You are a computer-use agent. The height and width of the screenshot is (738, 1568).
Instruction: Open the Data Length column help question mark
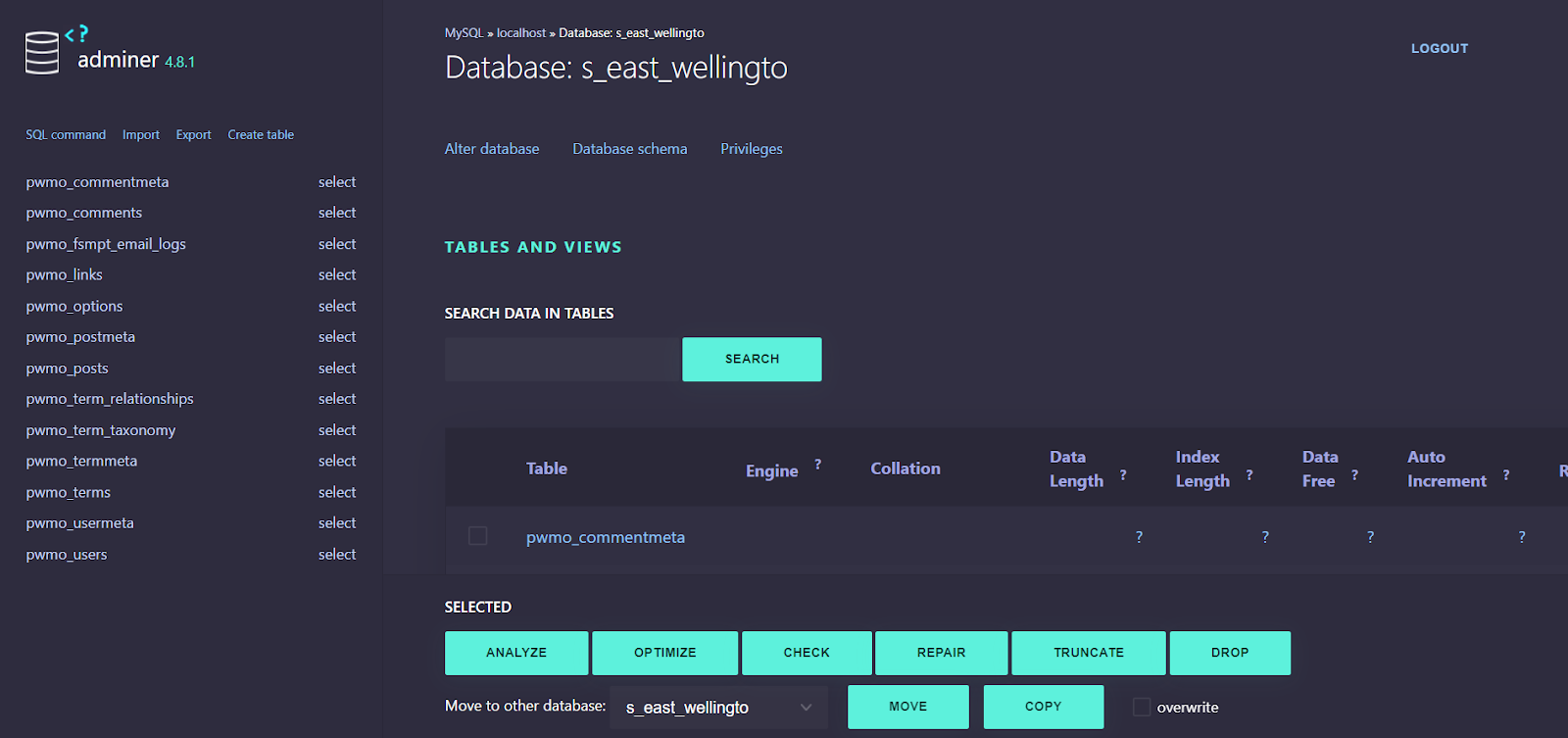pos(1123,475)
